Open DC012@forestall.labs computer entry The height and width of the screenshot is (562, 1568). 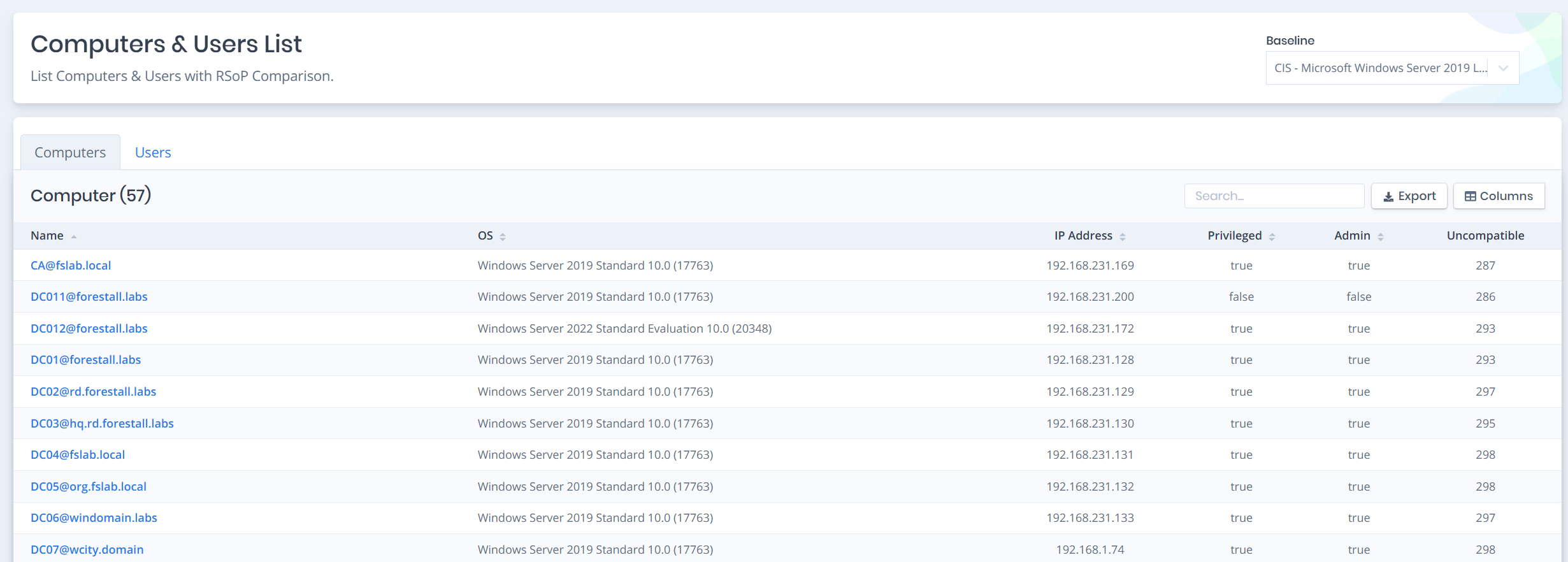point(89,328)
